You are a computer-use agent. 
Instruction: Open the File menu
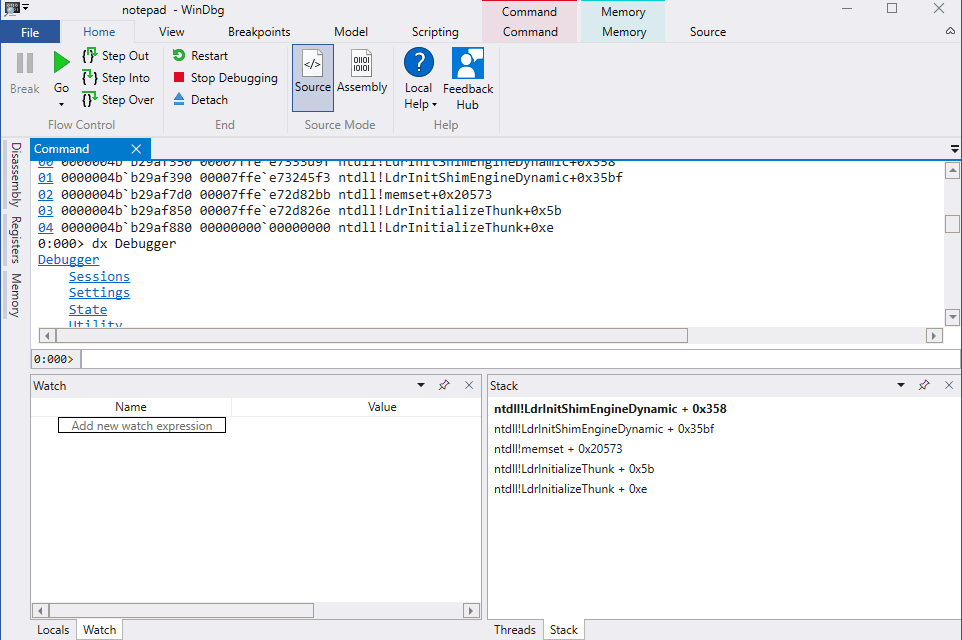pos(30,32)
